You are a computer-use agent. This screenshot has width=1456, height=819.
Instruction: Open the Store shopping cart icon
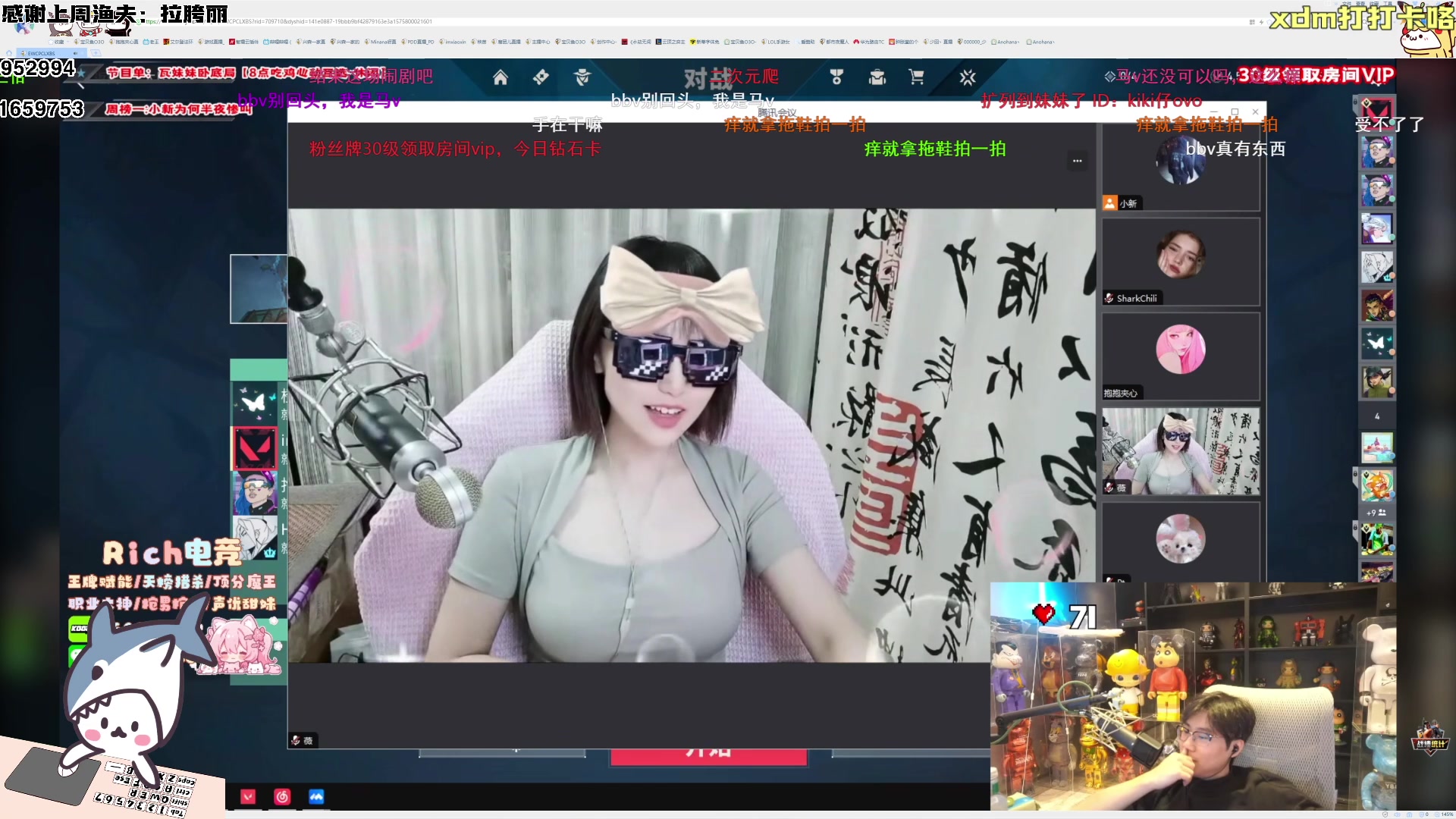(916, 77)
